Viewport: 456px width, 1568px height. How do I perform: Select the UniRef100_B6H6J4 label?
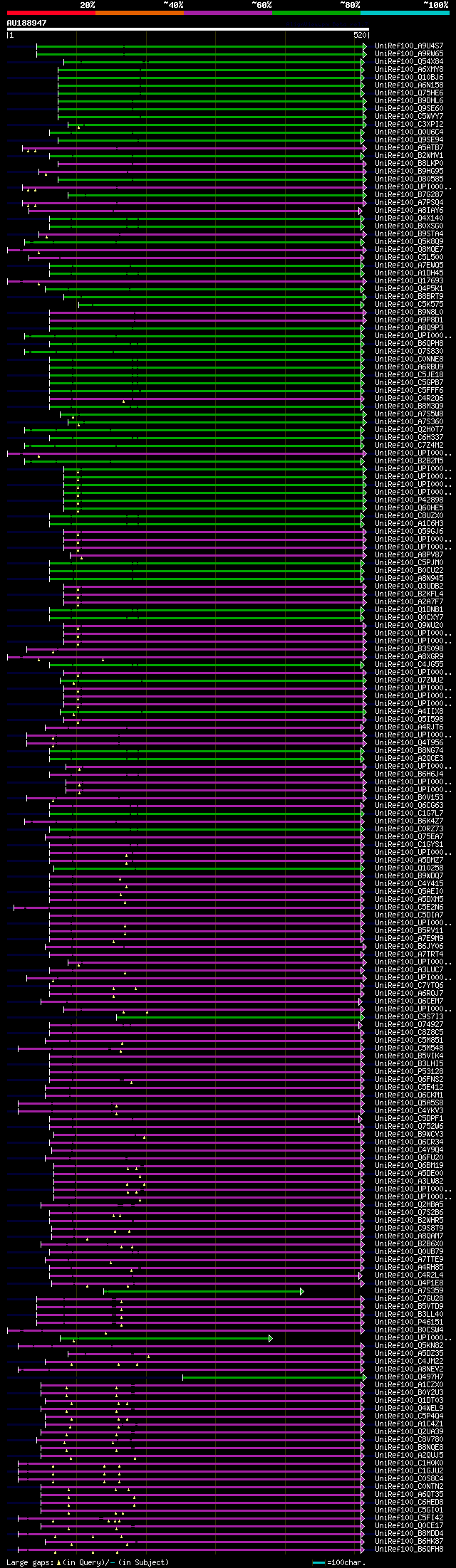pos(409,774)
